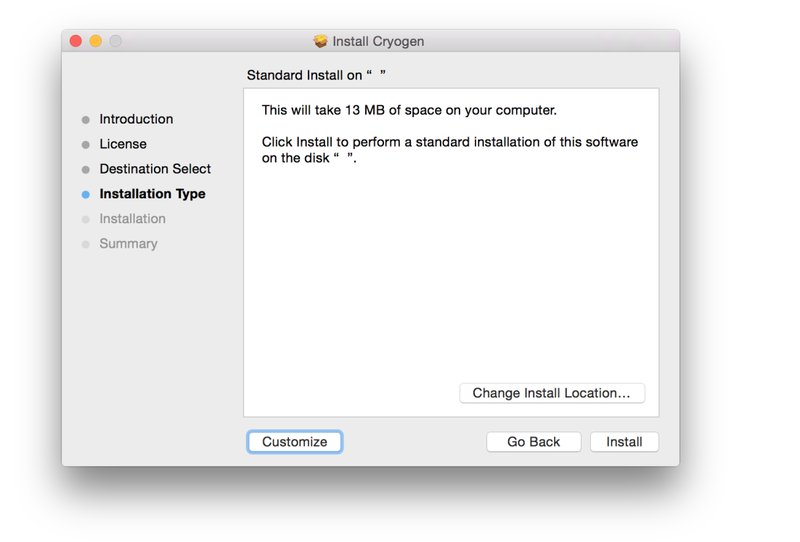Go to the Introduction step label
800x542 pixels.
(136, 119)
